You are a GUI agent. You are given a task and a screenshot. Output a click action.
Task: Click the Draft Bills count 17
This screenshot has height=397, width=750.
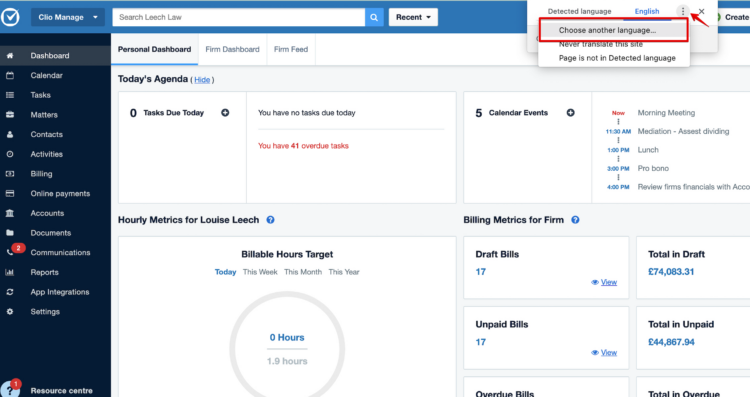tap(481, 272)
